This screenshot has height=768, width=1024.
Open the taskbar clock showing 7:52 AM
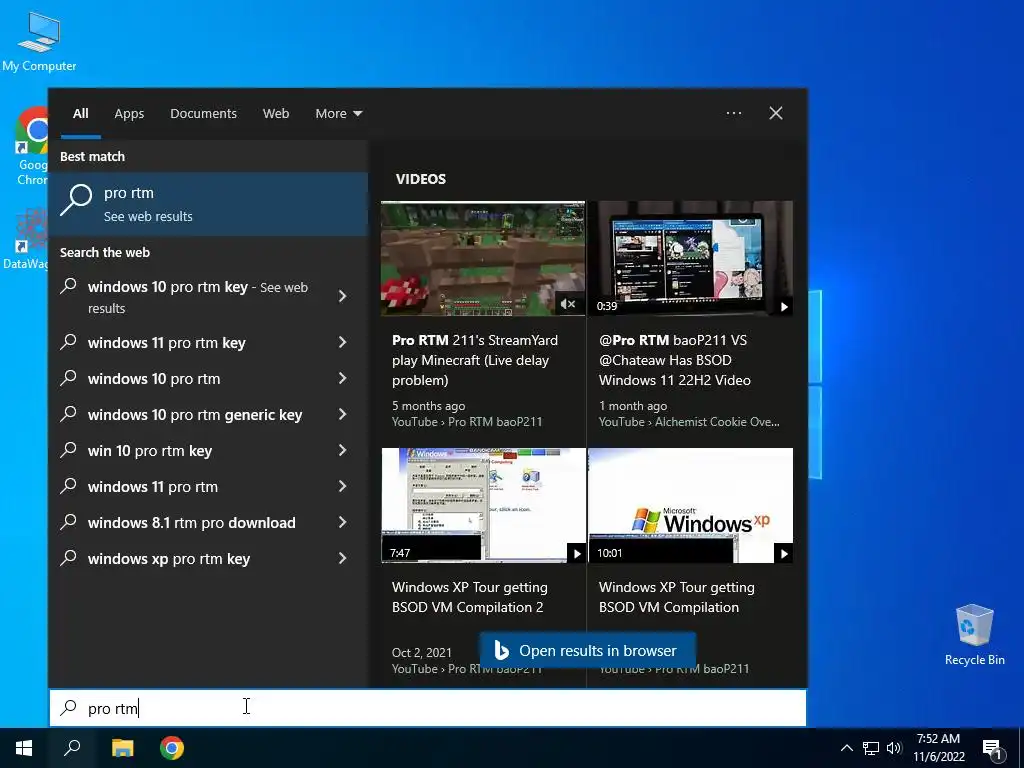click(x=938, y=748)
